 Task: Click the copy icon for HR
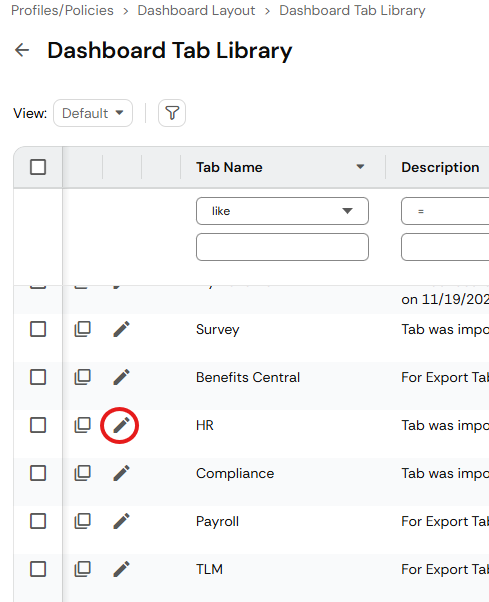(x=83, y=425)
